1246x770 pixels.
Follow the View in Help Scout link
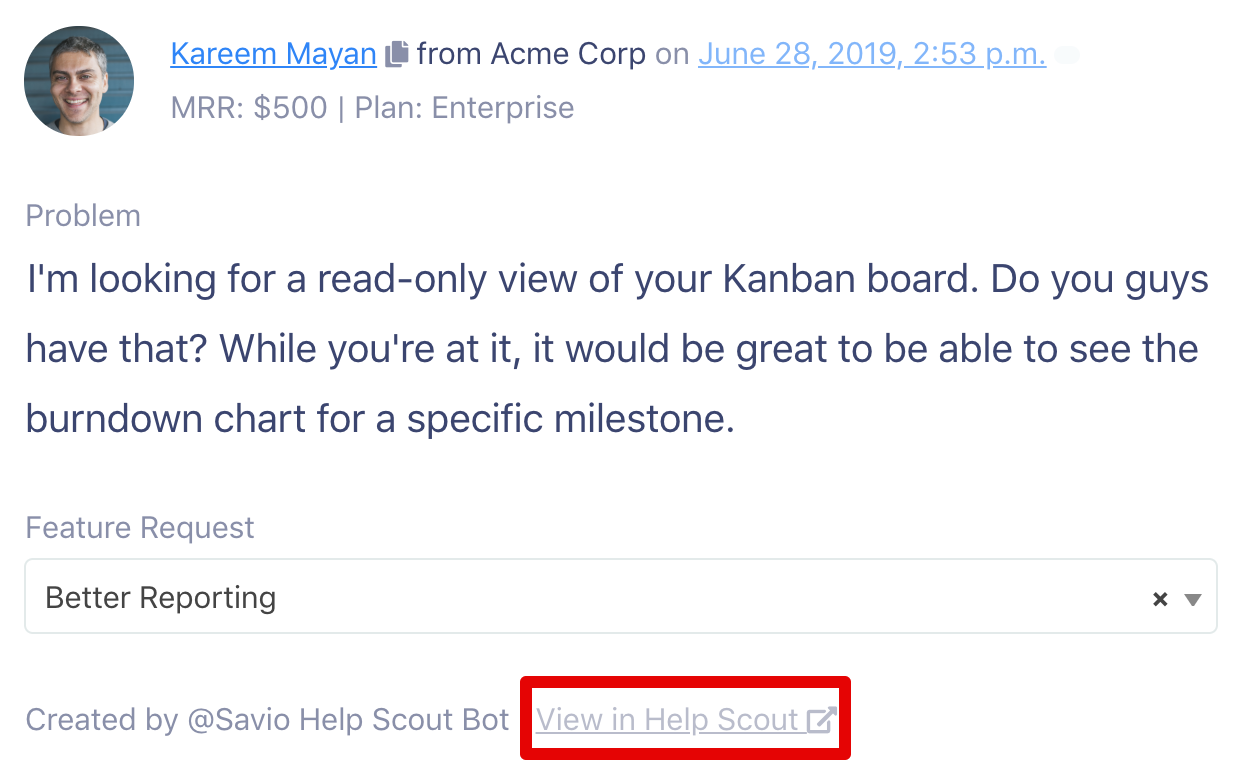[685, 720]
